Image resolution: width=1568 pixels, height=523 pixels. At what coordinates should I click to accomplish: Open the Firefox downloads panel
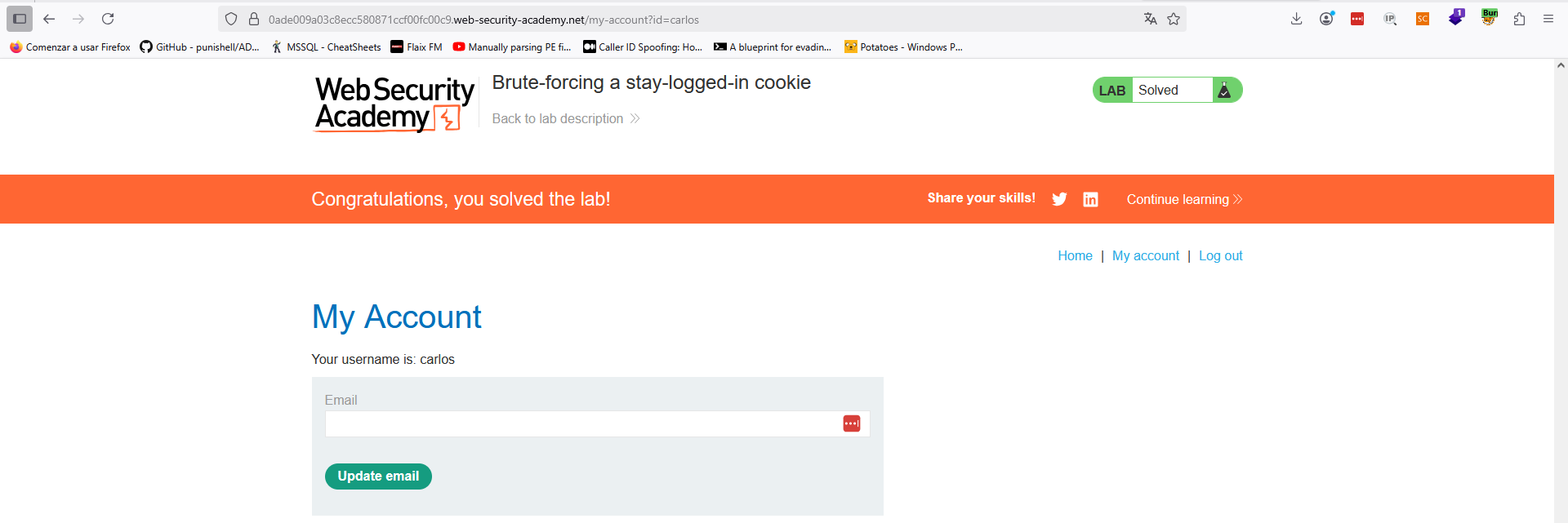[x=1296, y=19]
